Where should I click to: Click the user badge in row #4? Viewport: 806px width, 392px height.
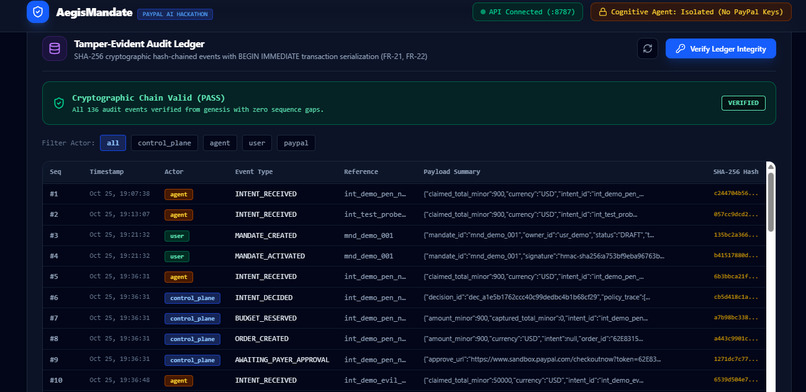(177, 256)
